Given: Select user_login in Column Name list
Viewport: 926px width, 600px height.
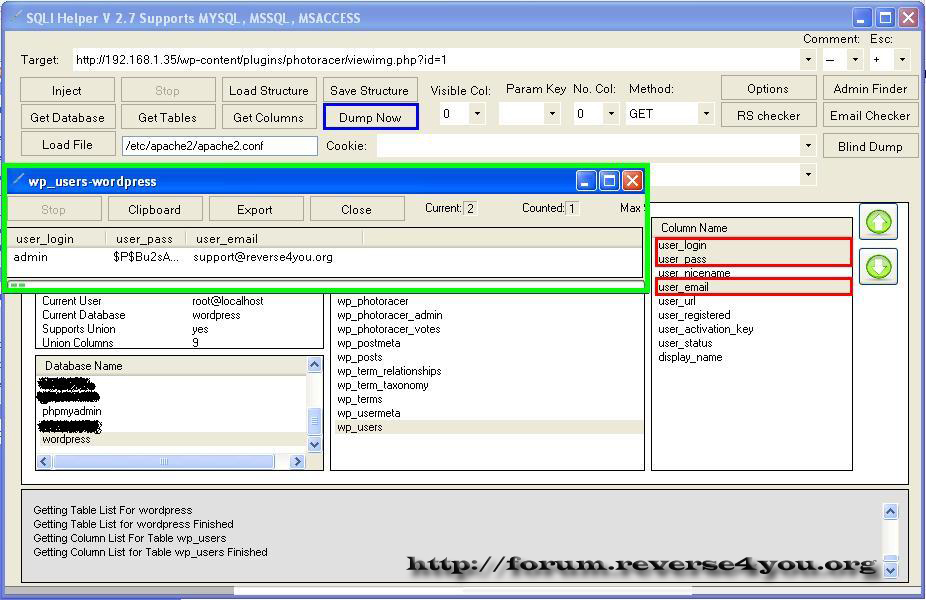Looking at the screenshot, I should 752,245.
